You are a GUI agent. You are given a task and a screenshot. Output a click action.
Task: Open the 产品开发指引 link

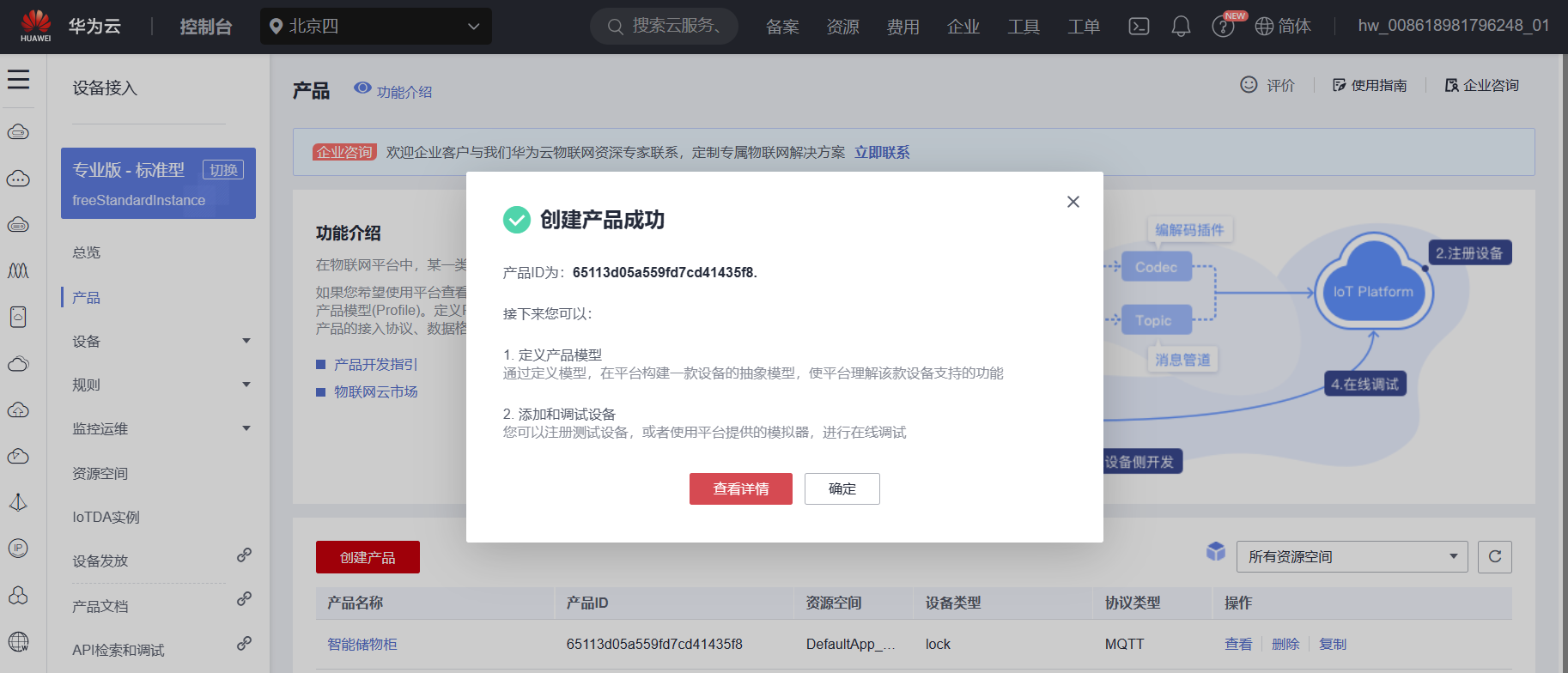pyautogui.click(x=376, y=364)
